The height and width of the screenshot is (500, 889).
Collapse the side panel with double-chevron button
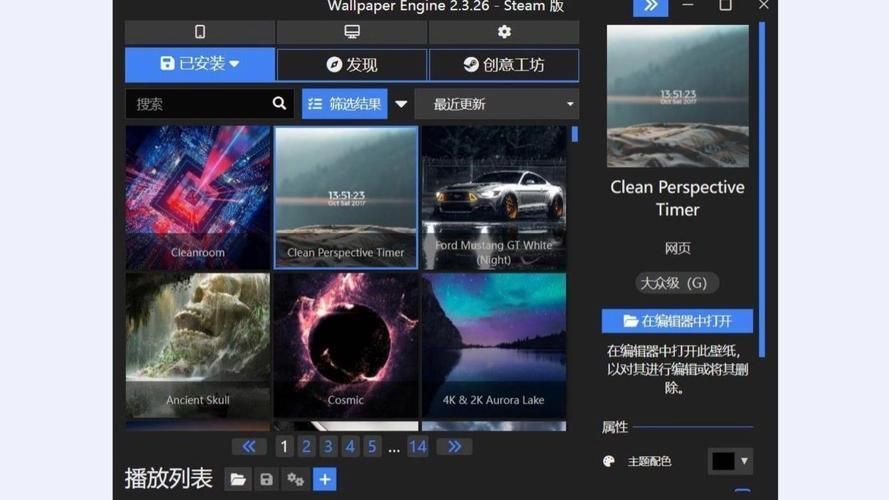pos(650,7)
